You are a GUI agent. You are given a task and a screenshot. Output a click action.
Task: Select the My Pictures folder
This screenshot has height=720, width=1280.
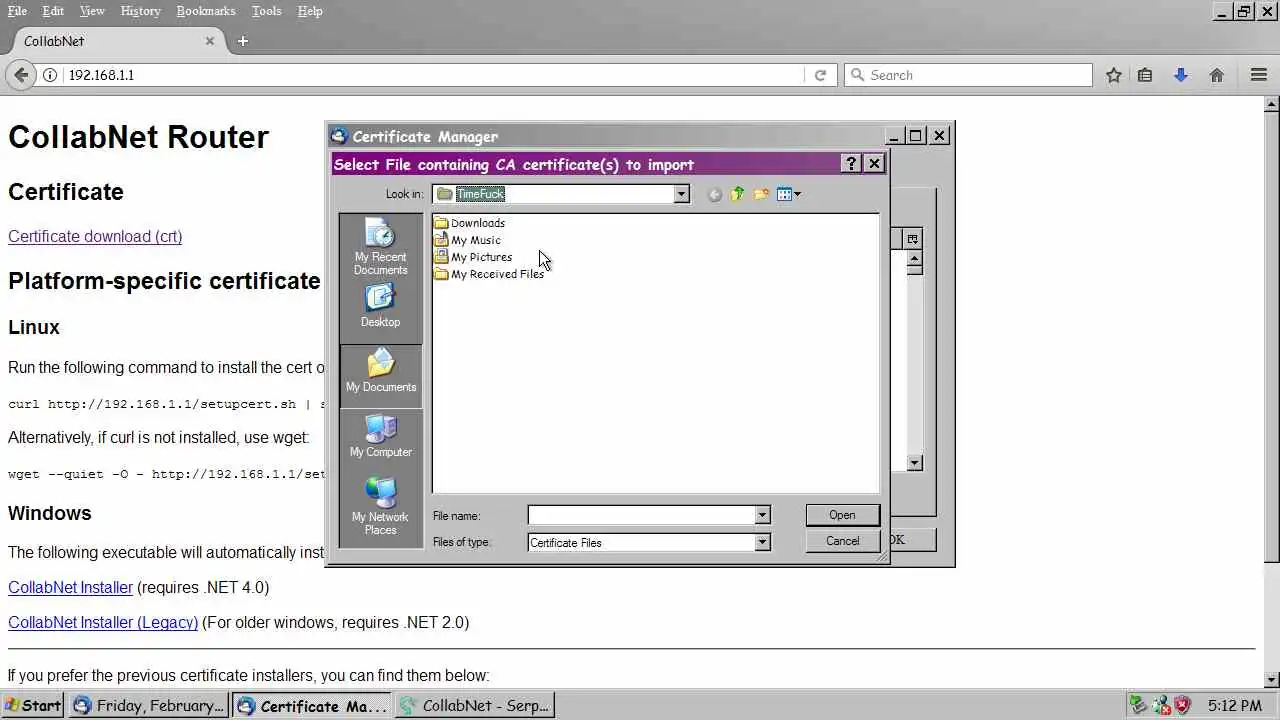[473, 257]
